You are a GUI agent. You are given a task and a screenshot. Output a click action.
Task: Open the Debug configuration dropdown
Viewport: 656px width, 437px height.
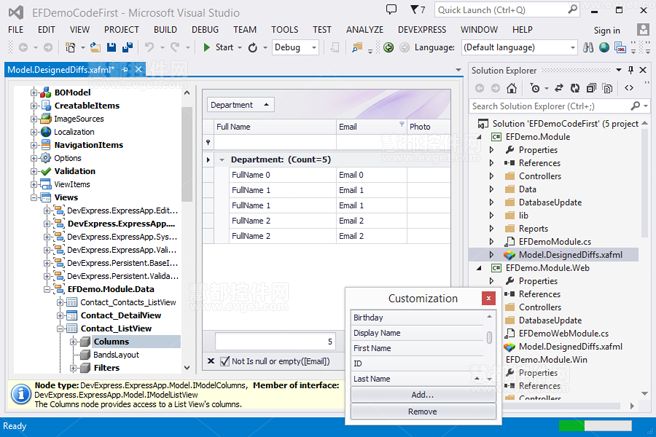click(314, 48)
